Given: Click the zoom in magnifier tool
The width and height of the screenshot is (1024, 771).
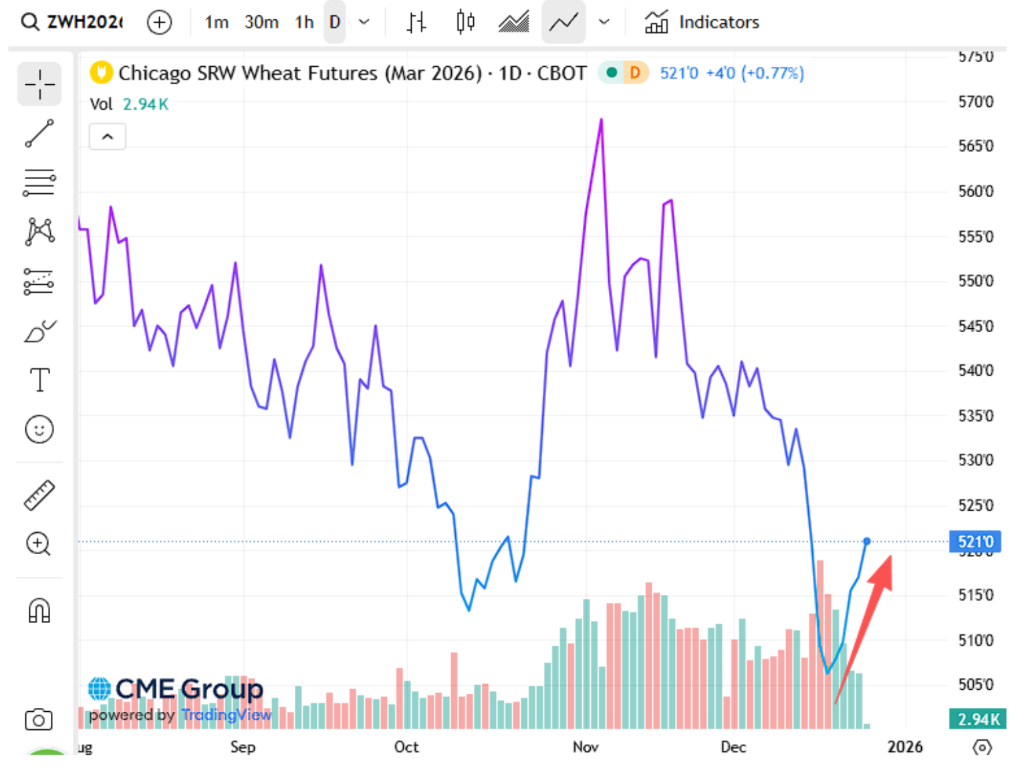Looking at the screenshot, I should click(x=39, y=544).
